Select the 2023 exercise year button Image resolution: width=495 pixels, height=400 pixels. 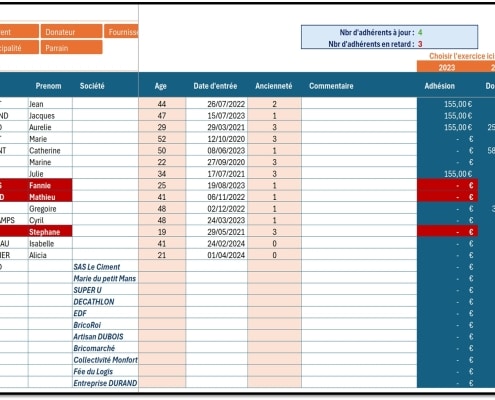click(447, 67)
